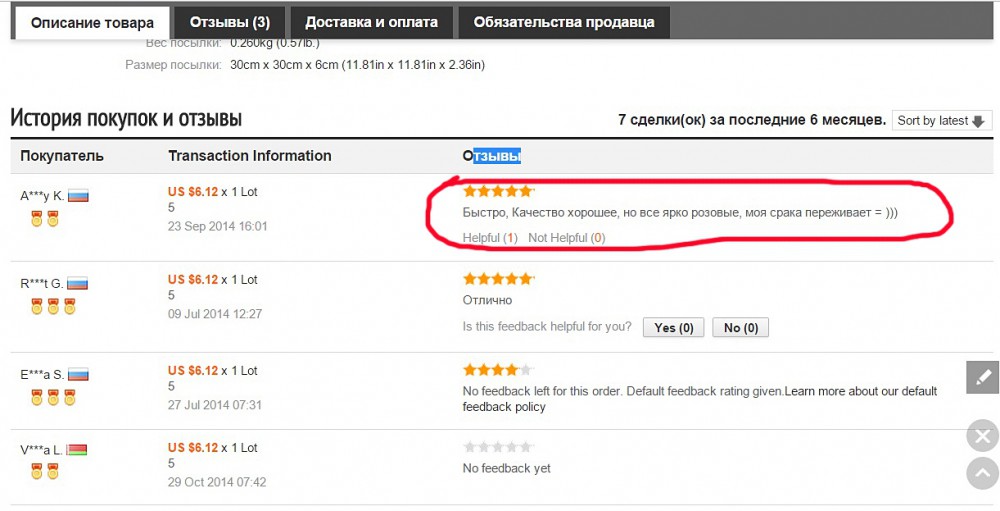Click medal icons under V***a L.
Screen dimensions: 1000x511
(45, 472)
